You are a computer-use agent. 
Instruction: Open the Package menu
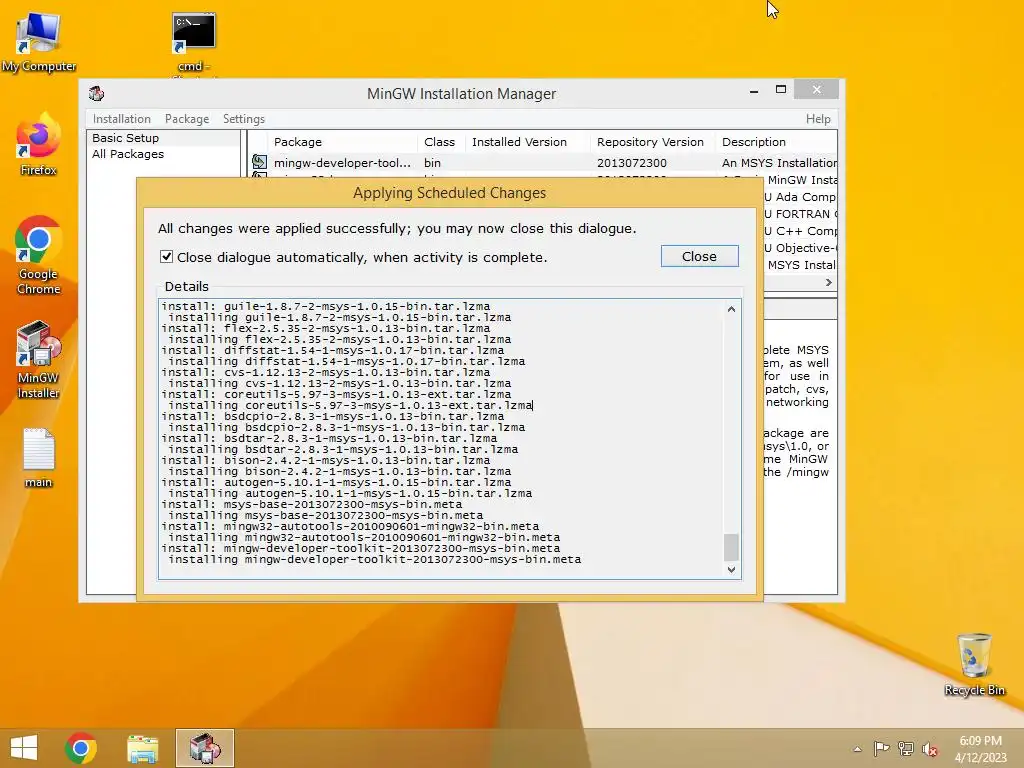187,119
